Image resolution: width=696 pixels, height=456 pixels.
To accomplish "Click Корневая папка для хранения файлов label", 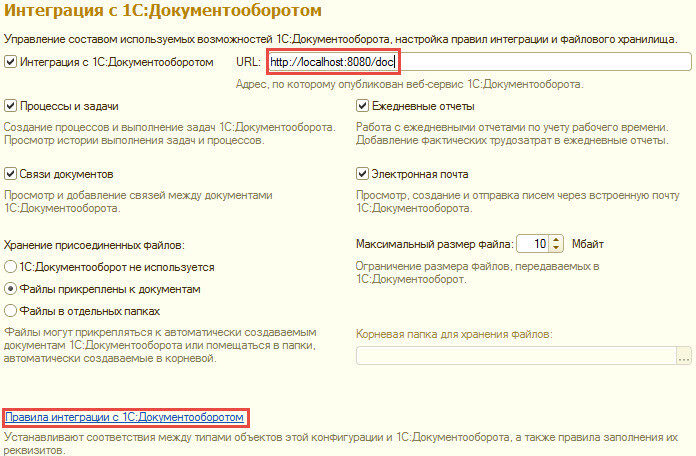I will (454, 334).
